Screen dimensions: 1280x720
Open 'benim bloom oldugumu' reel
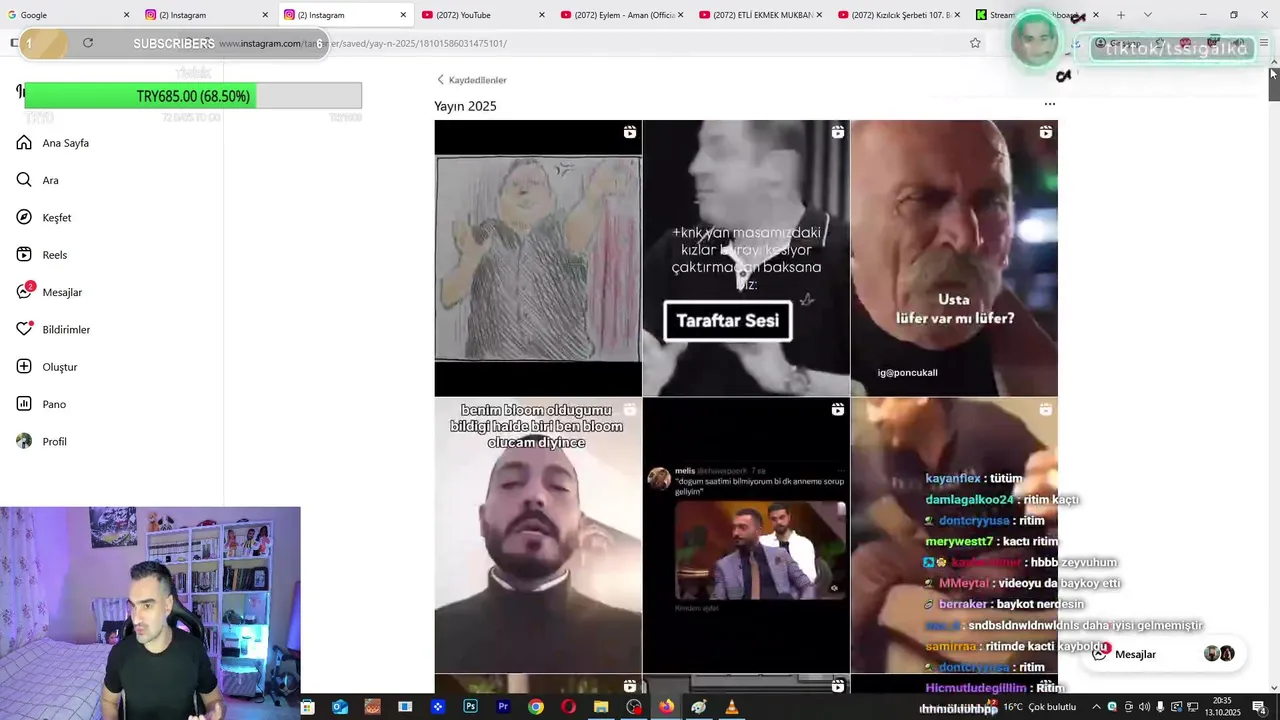pyautogui.click(x=538, y=535)
